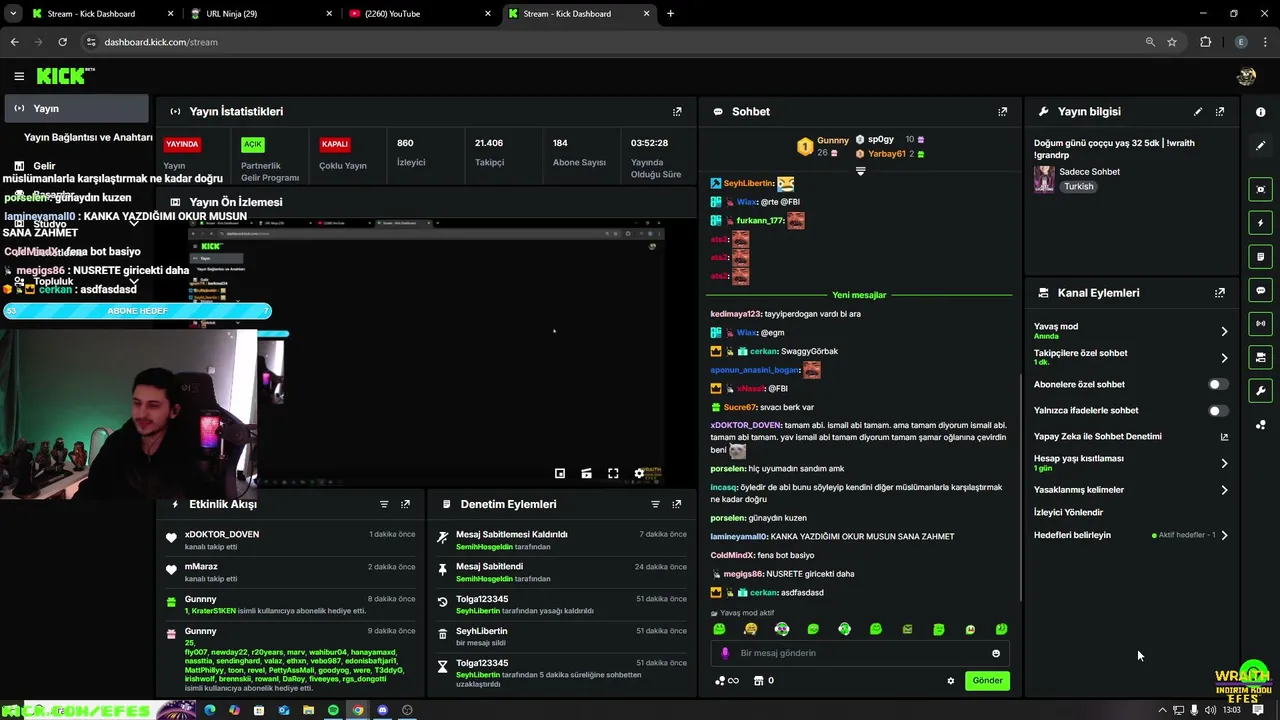Screen dimensions: 1280x720
Task: Expand Takipçilere özel sohbet options
Action: [1224, 358]
